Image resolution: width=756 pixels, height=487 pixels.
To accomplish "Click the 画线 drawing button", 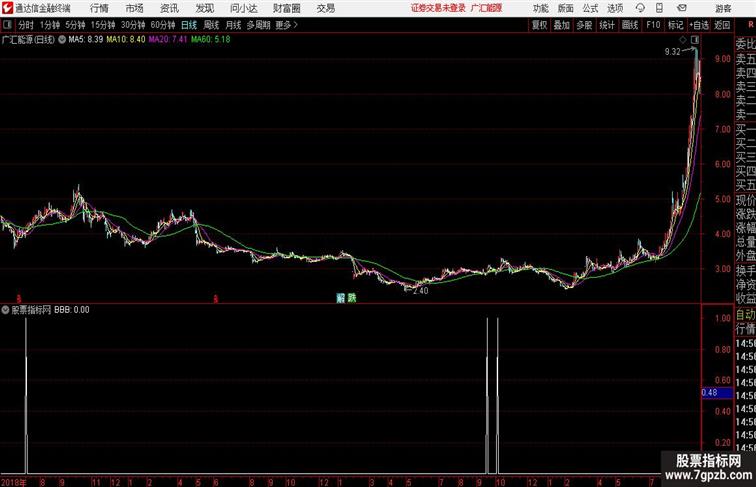I will [x=630, y=25].
